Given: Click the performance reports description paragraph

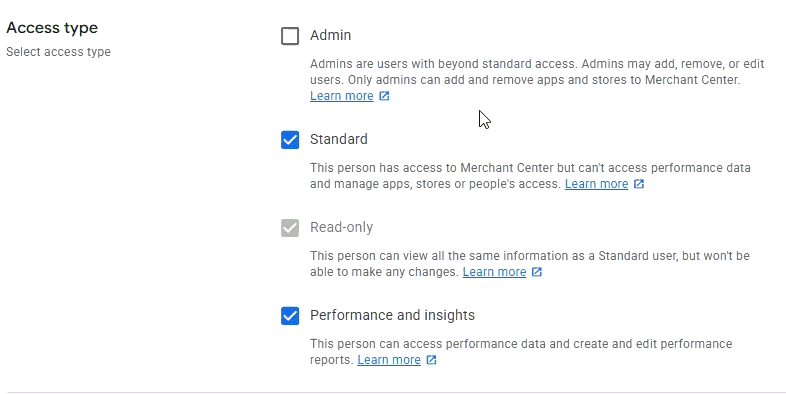Looking at the screenshot, I should (521, 352).
